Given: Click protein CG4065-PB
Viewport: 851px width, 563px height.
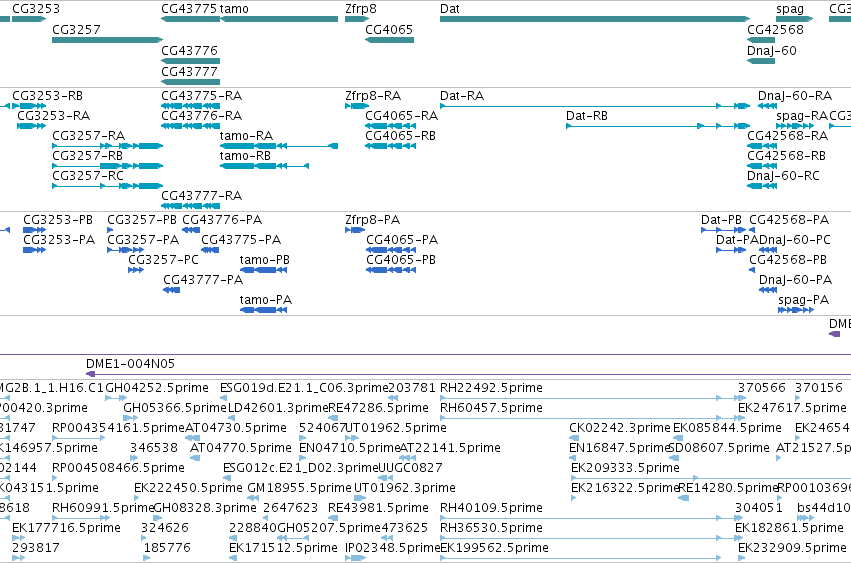Looking at the screenshot, I should 401,260.
